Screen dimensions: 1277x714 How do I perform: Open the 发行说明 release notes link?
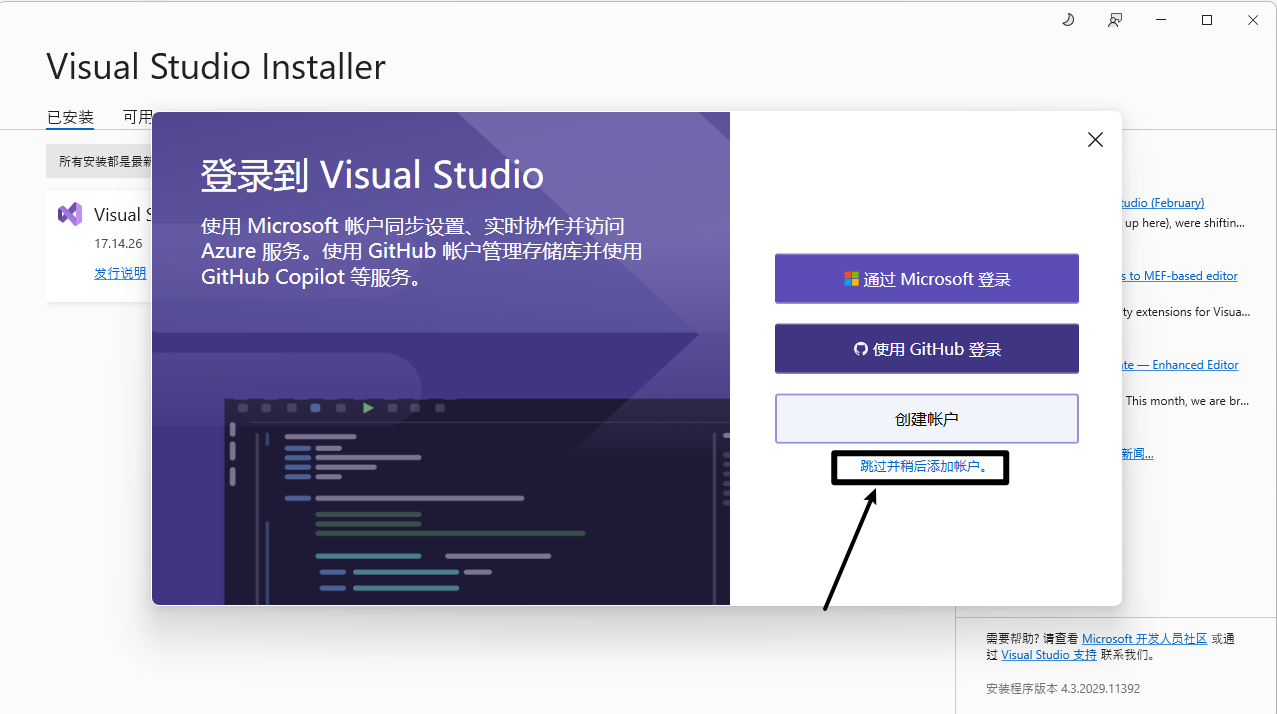(x=120, y=273)
